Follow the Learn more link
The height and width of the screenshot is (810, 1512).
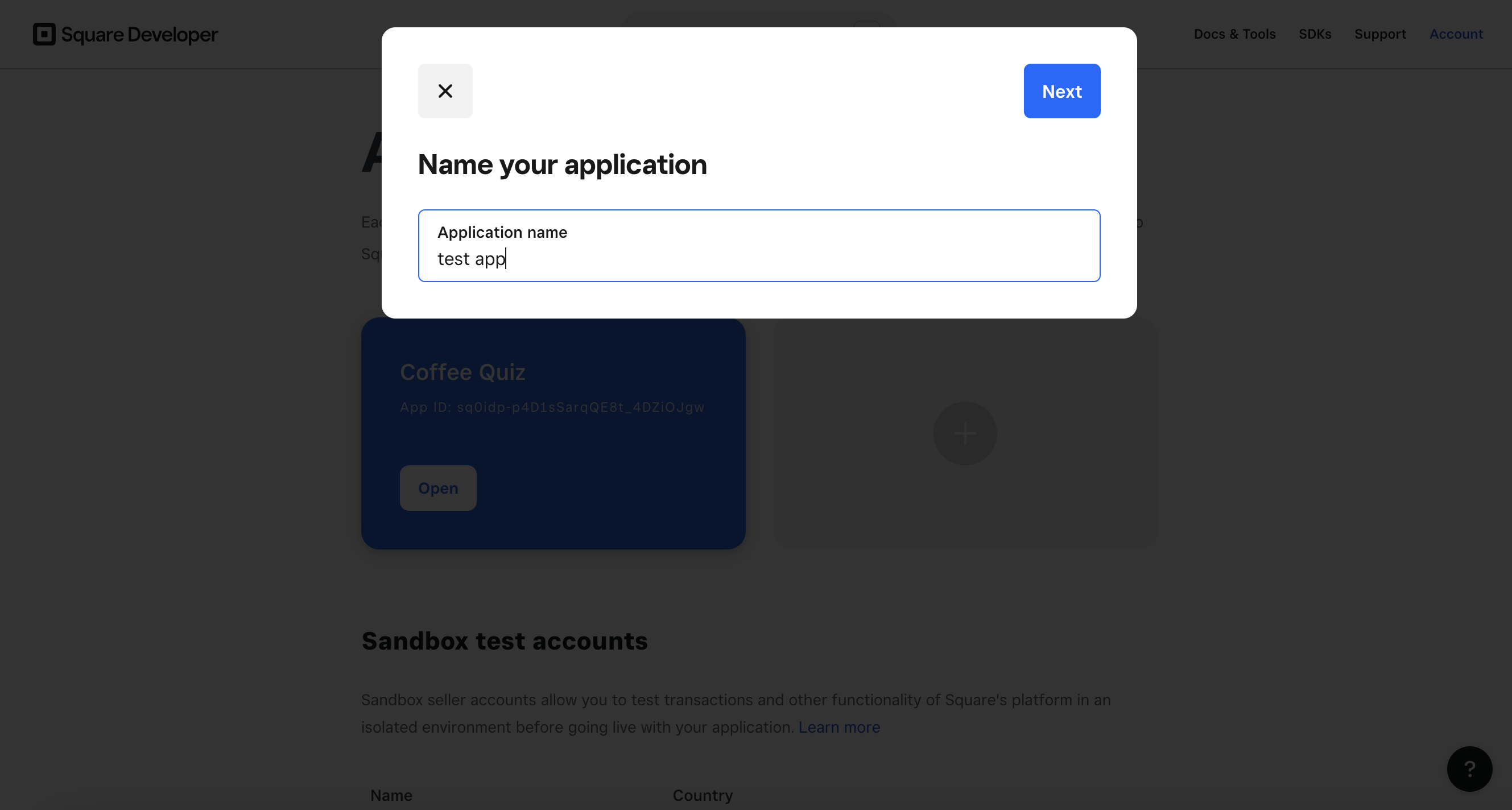838,728
